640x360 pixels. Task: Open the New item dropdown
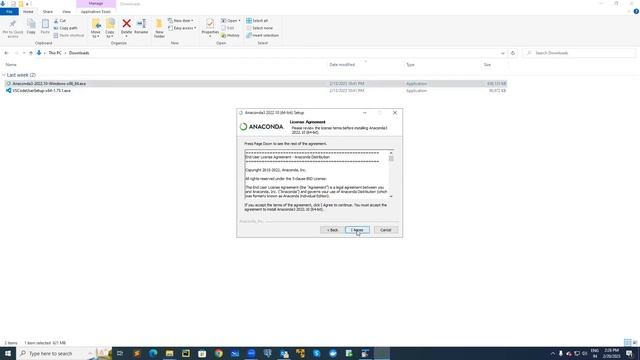click(181, 21)
